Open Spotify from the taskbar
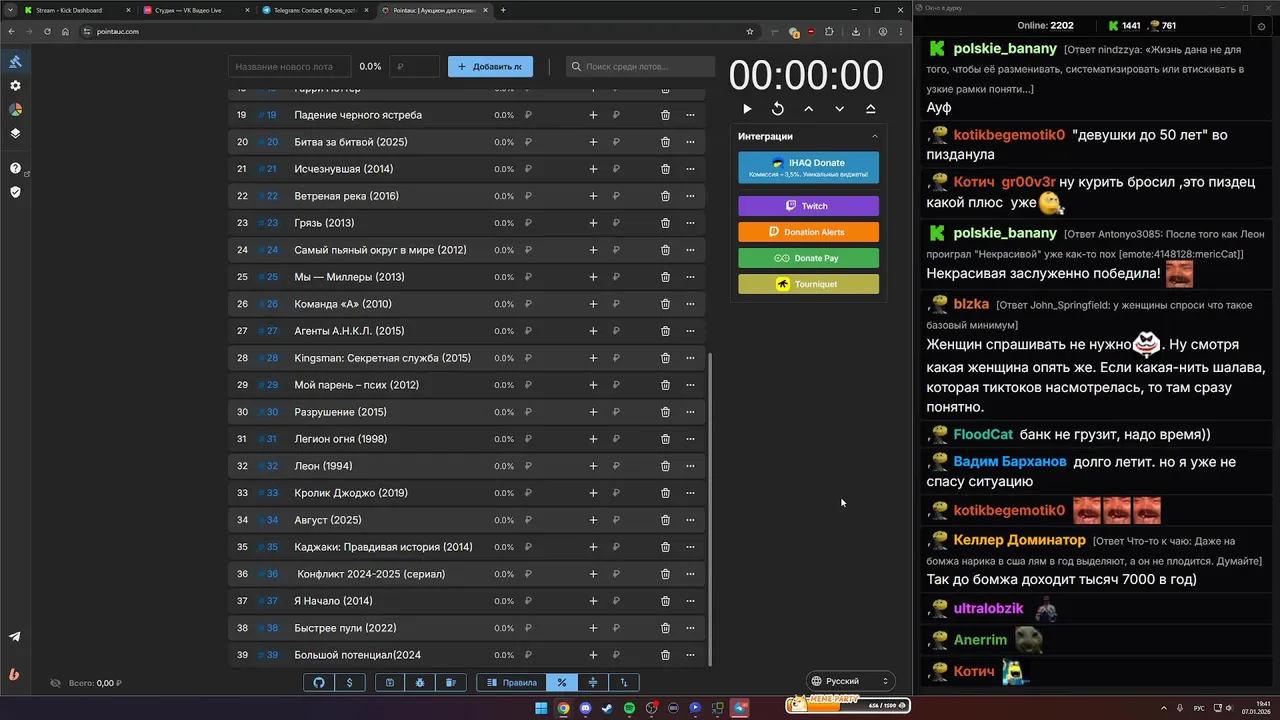 tap(630, 708)
